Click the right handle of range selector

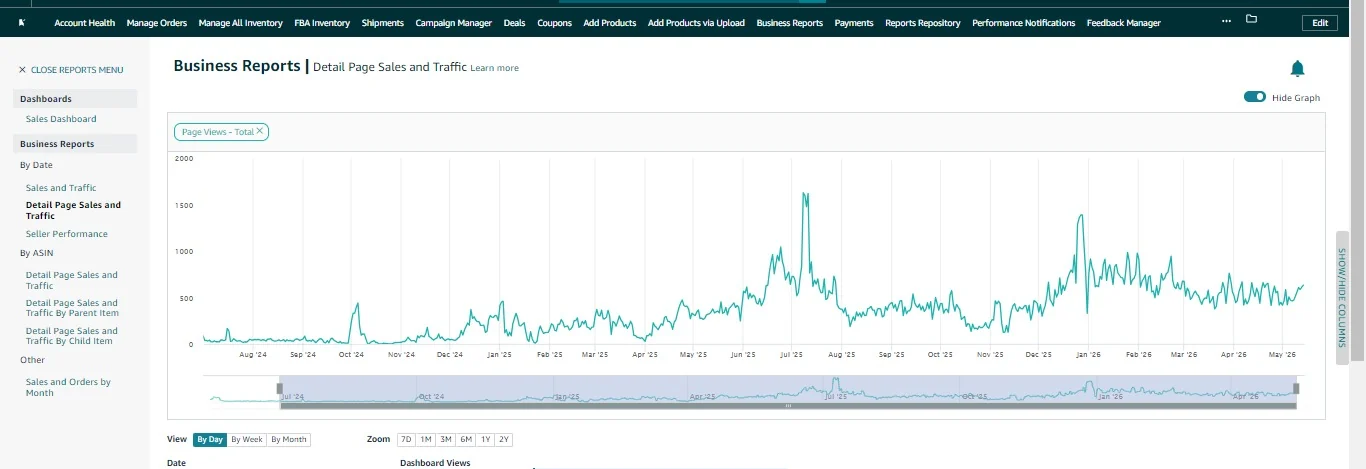(x=1296, y=388)
